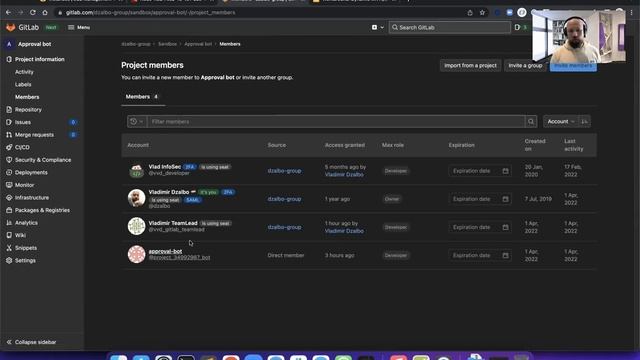Select the Members 4 tab
This screenshot has height=360, width=640.
[142, 97]
